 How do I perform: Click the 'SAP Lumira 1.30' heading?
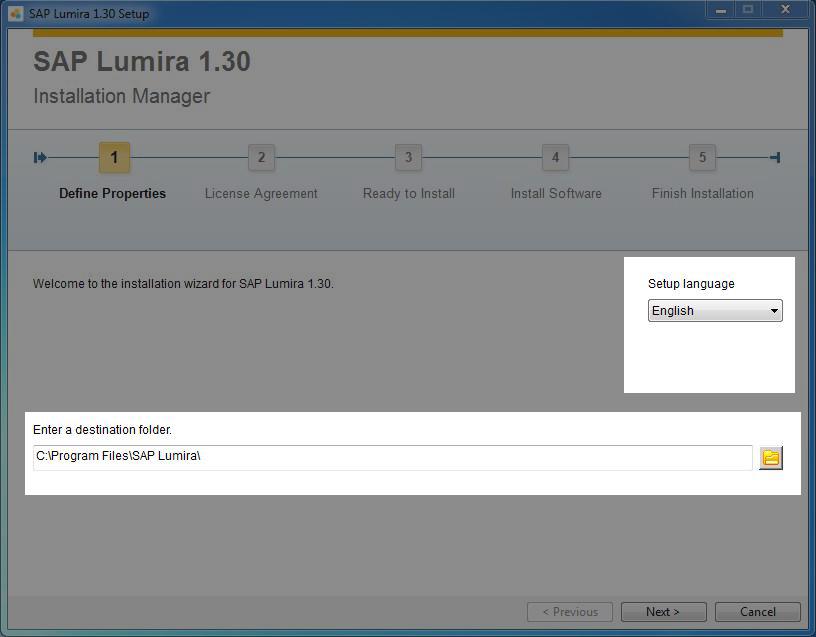coord(142,61)
